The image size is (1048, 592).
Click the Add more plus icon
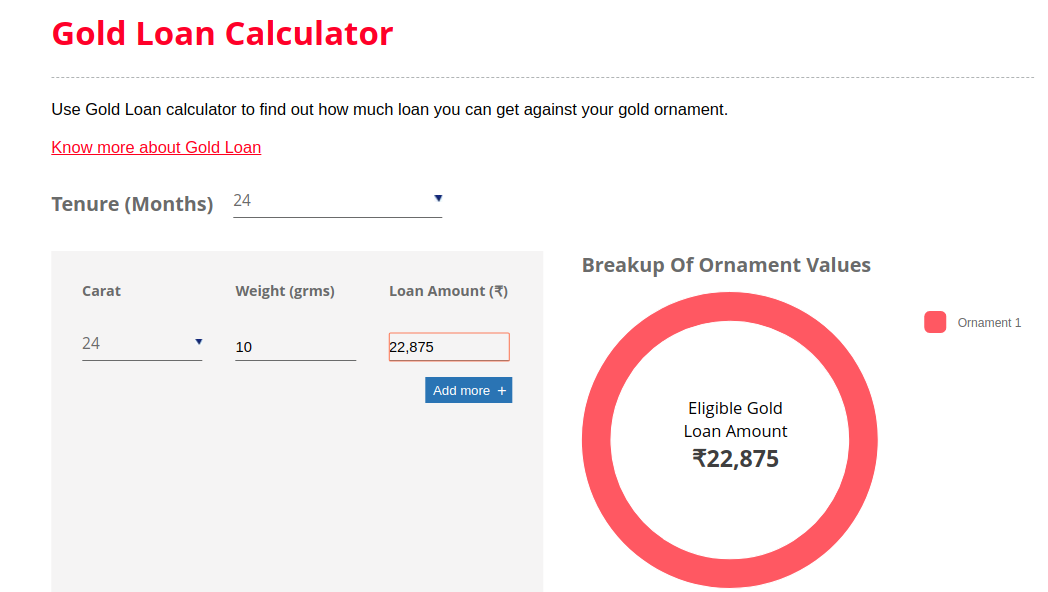[x=499, y=390]
